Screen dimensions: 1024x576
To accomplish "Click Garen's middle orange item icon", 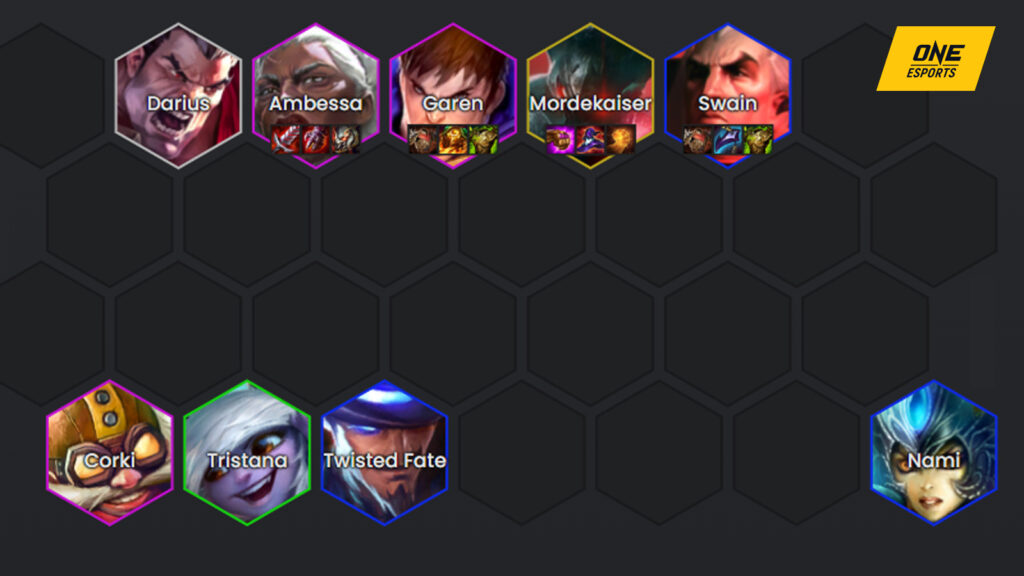I will [453, 140].
